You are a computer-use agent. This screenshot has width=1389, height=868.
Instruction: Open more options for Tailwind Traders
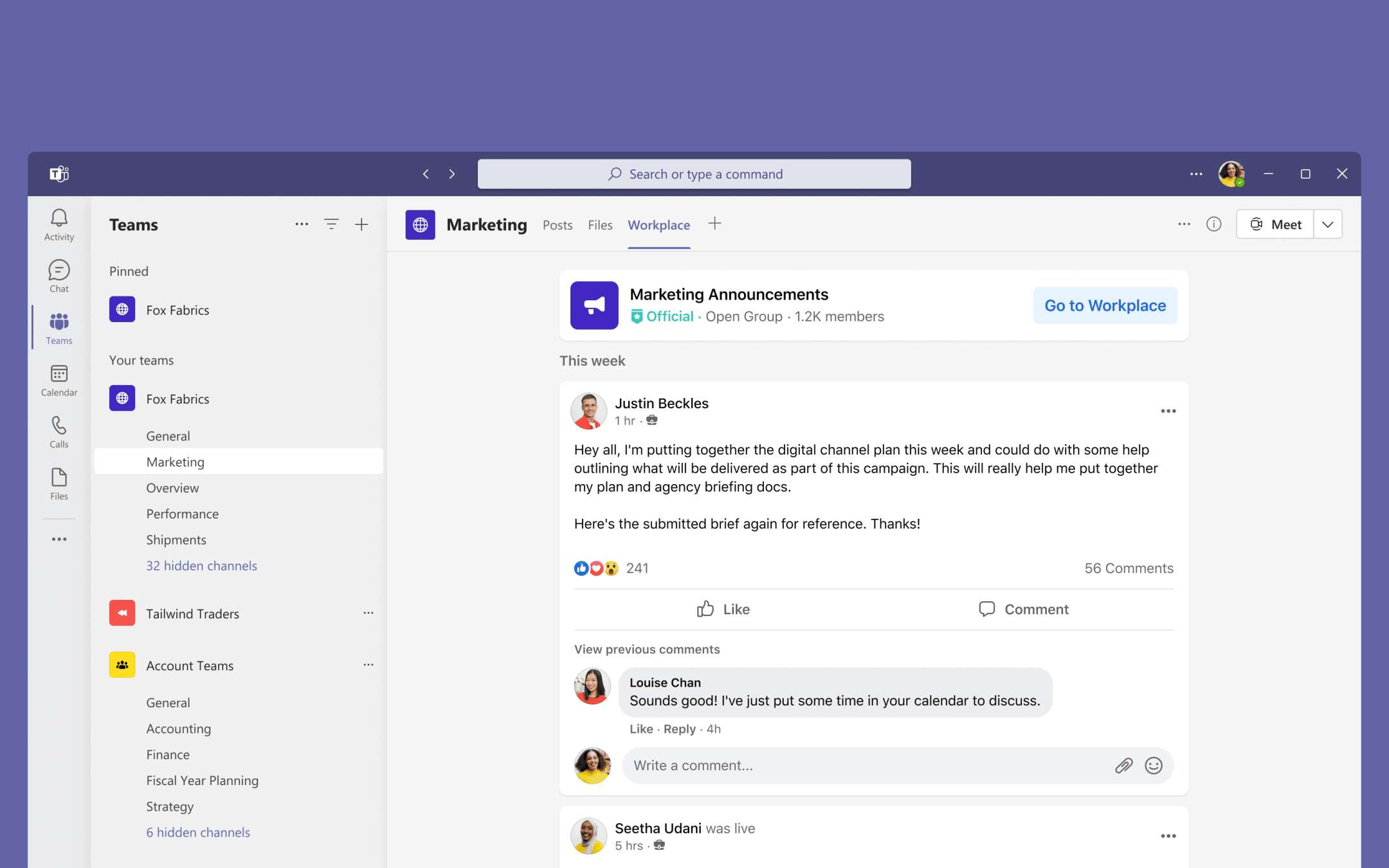click(x=368, y=613)
